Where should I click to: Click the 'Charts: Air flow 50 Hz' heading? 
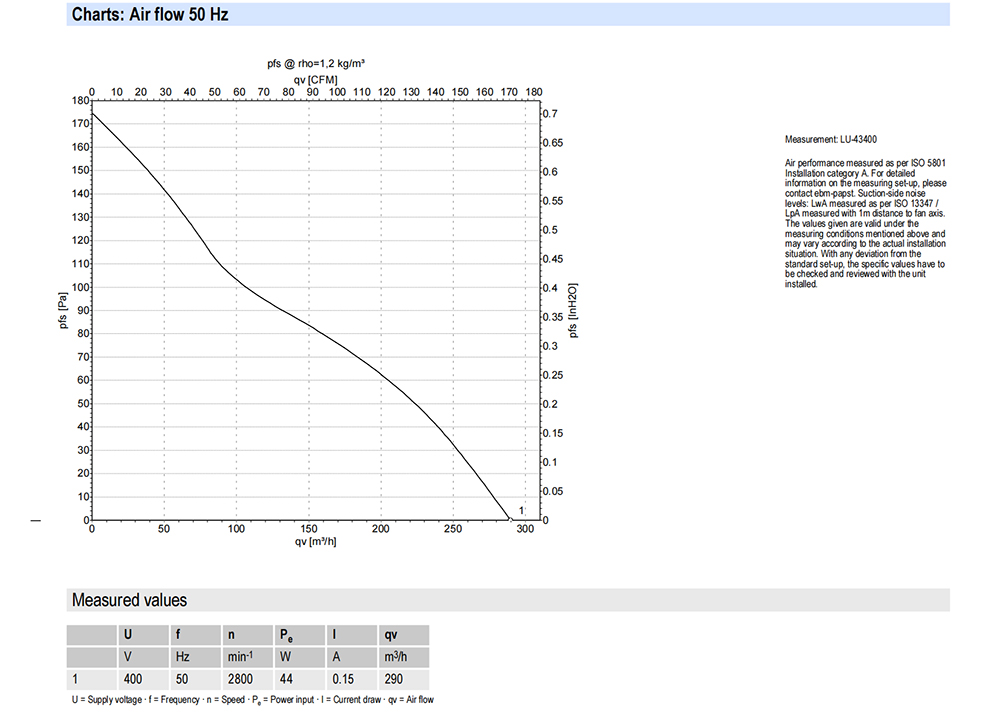pos(150,14)
